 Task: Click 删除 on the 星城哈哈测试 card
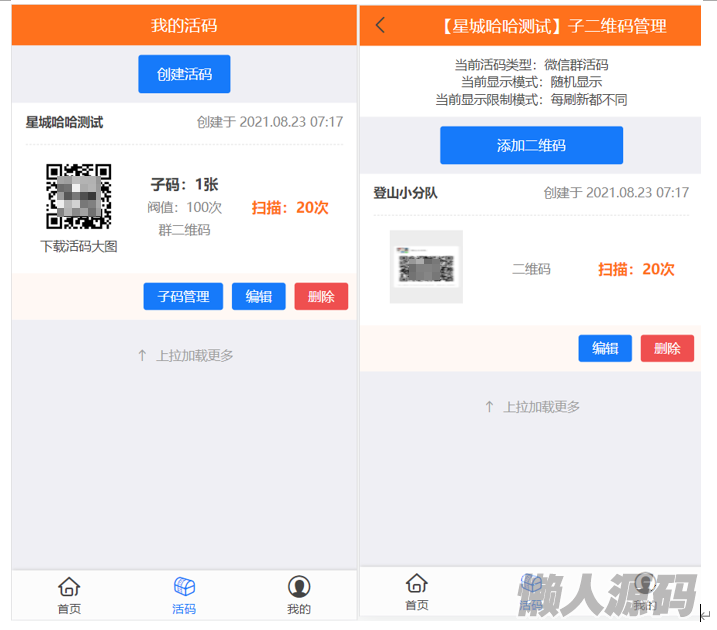(321, 297)
